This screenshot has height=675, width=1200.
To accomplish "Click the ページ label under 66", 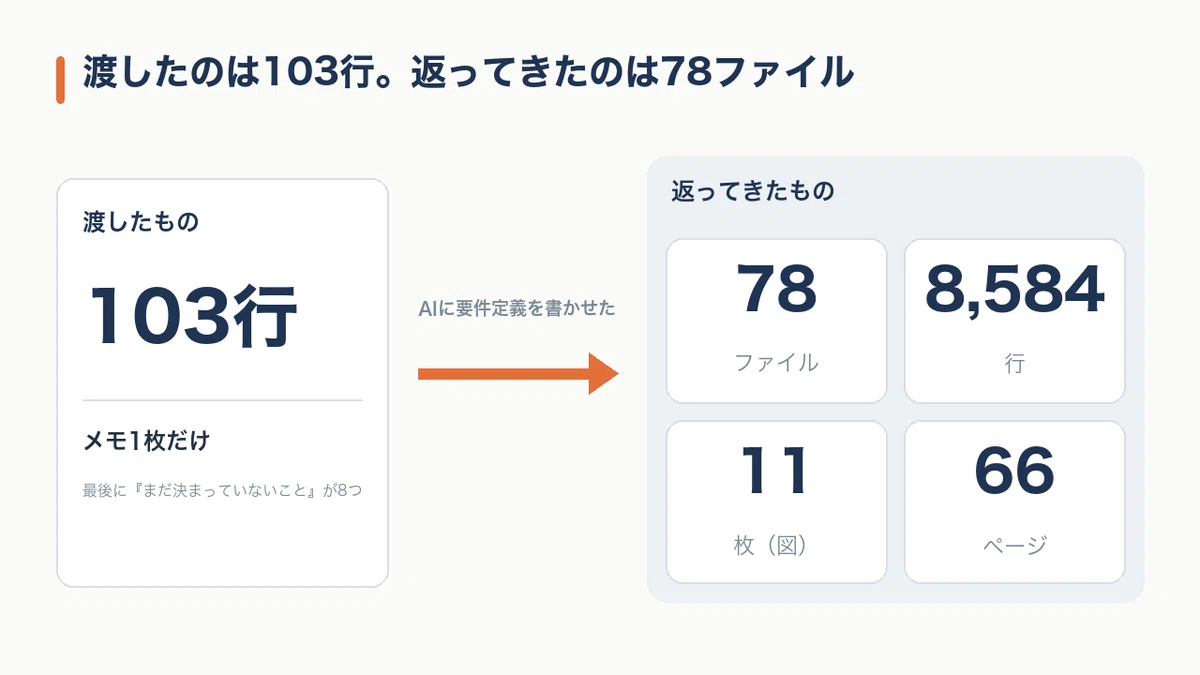I will (1015, 545).
